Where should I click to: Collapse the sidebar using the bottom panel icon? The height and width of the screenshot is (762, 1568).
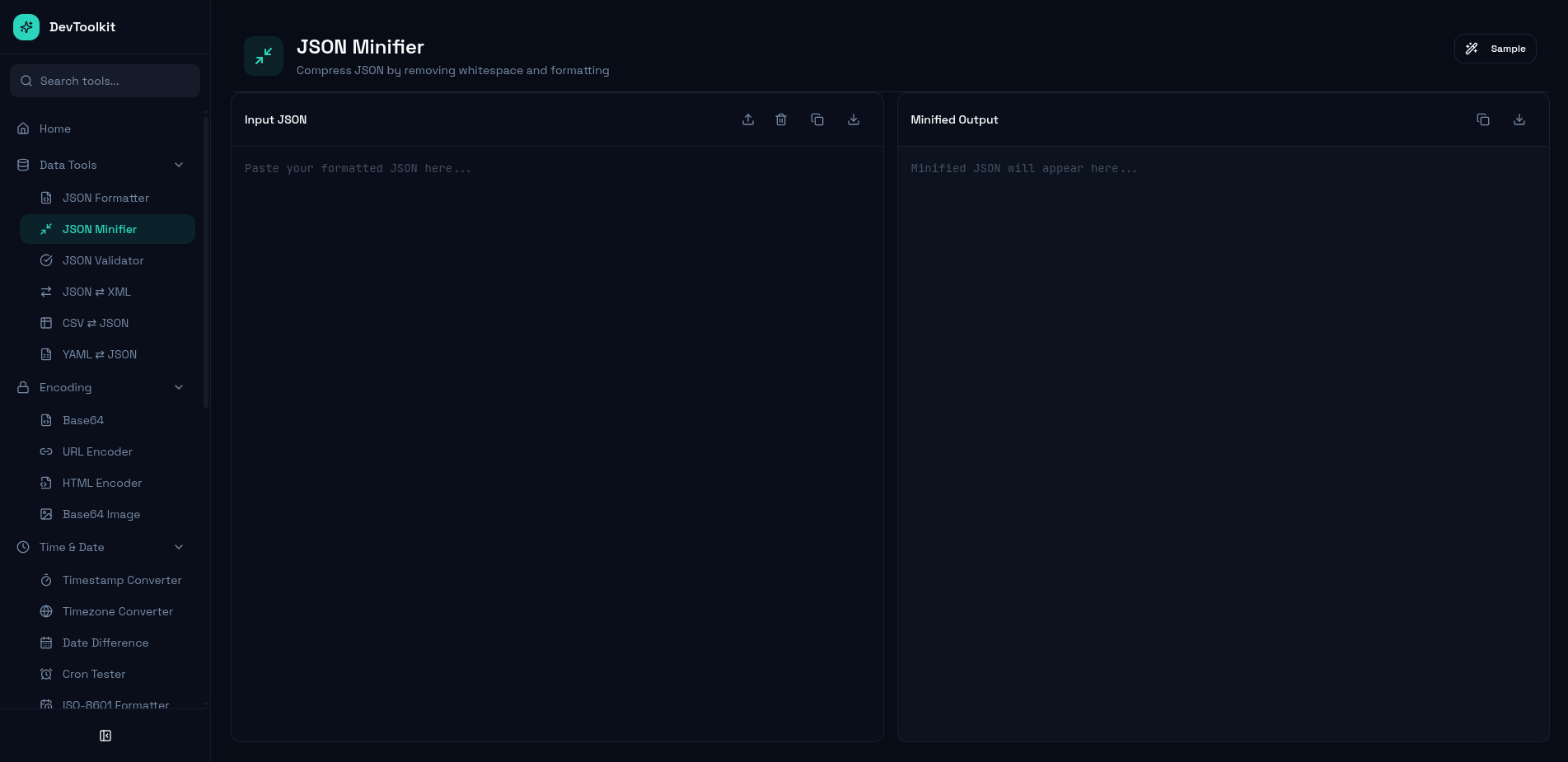(105, 735)
